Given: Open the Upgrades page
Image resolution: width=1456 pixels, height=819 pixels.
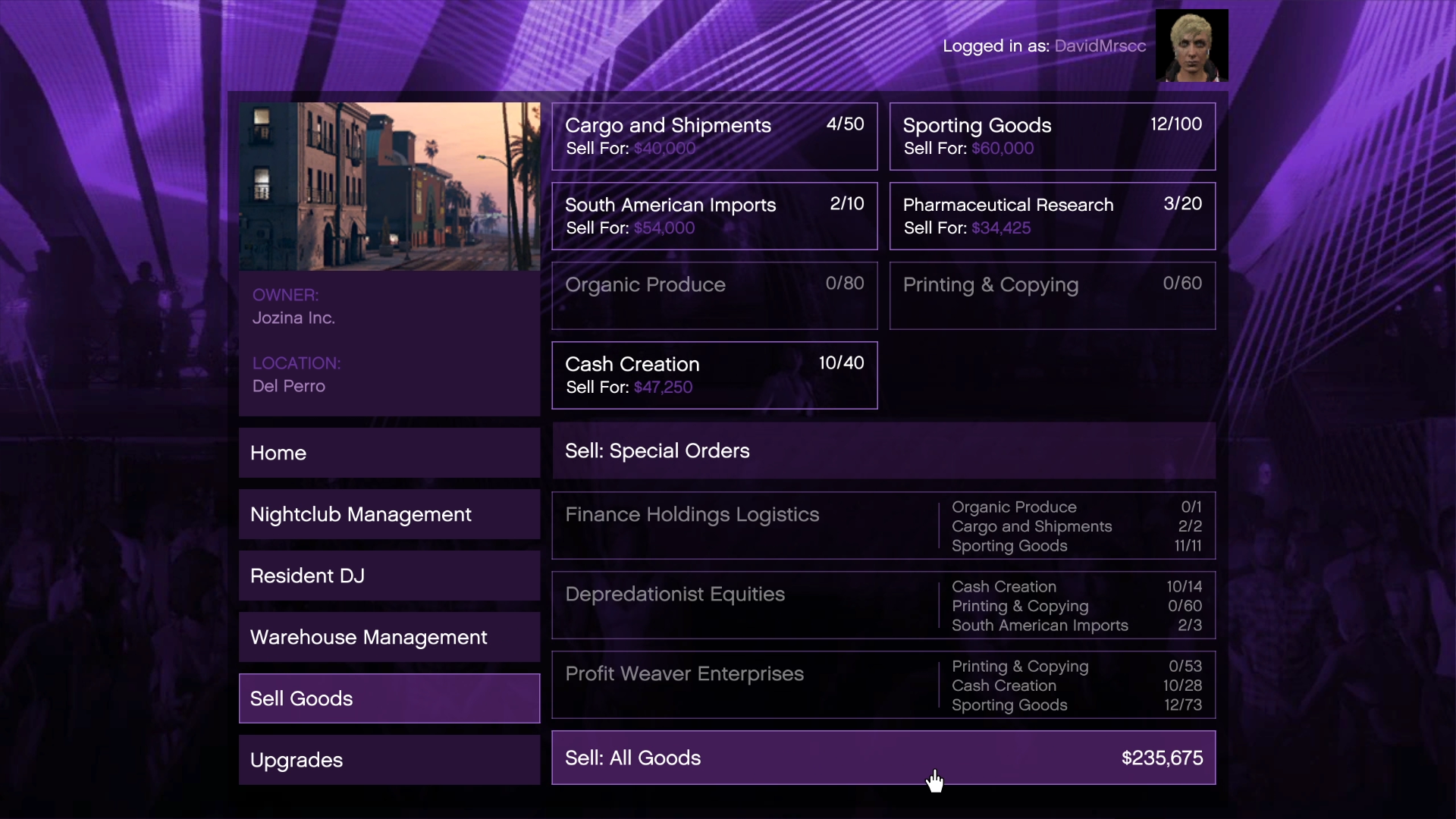Looking at the screenshot, I should 389,760.
